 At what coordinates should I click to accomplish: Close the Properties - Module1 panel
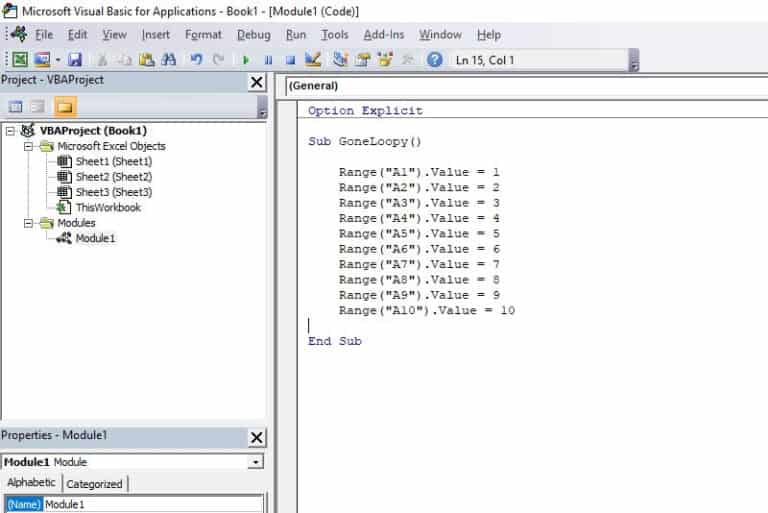point(257,438)
